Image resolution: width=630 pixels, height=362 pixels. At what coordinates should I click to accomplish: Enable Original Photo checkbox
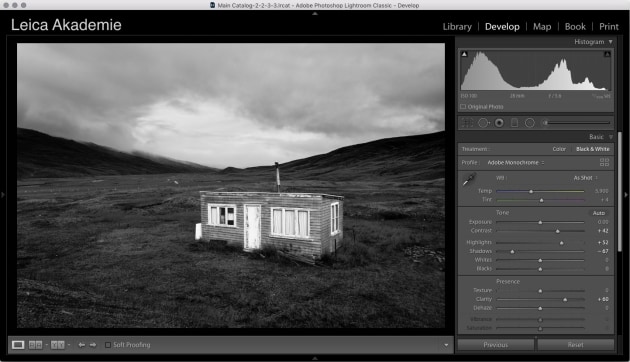click(463, 107)
